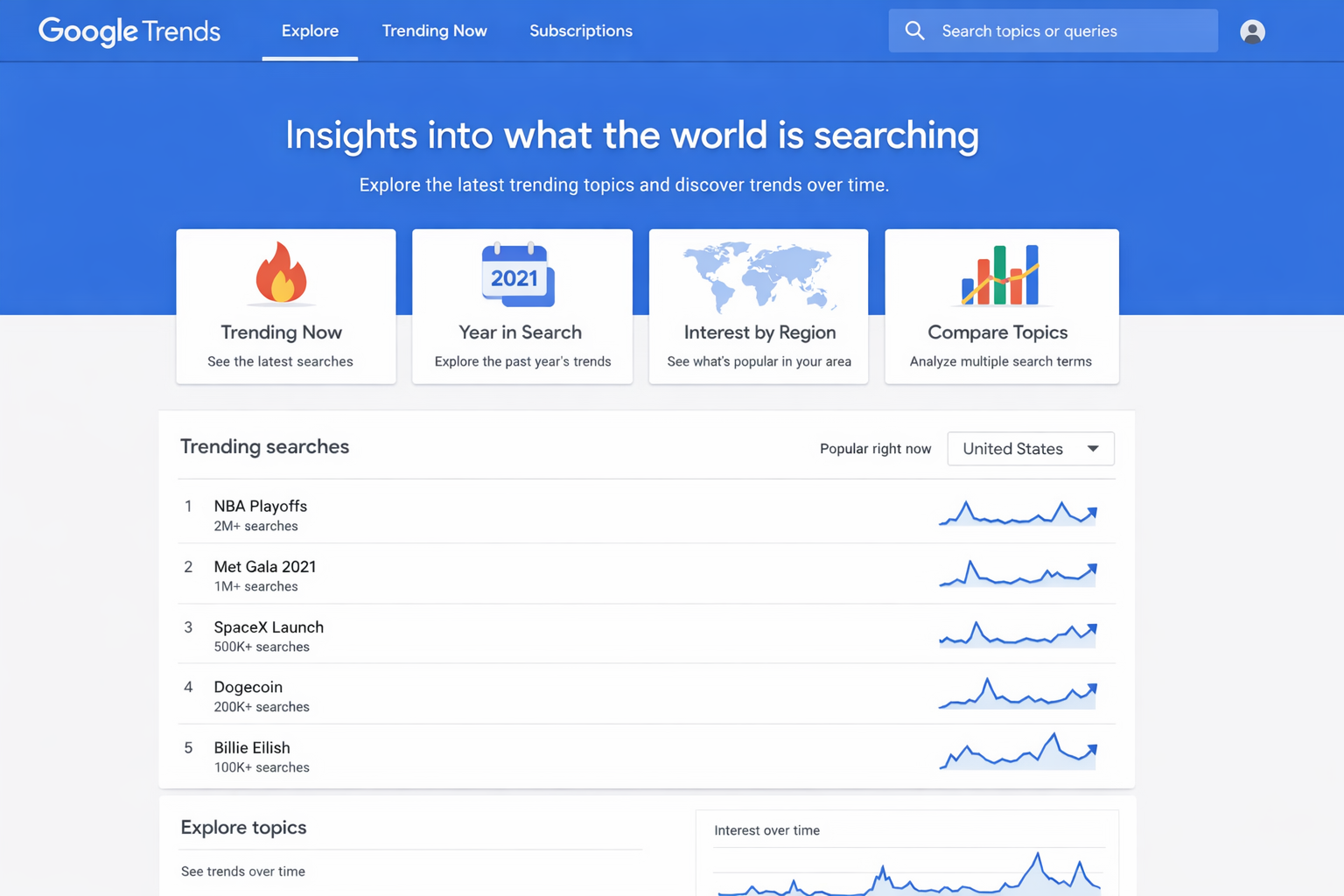Open the Year in Search card title

521,332
